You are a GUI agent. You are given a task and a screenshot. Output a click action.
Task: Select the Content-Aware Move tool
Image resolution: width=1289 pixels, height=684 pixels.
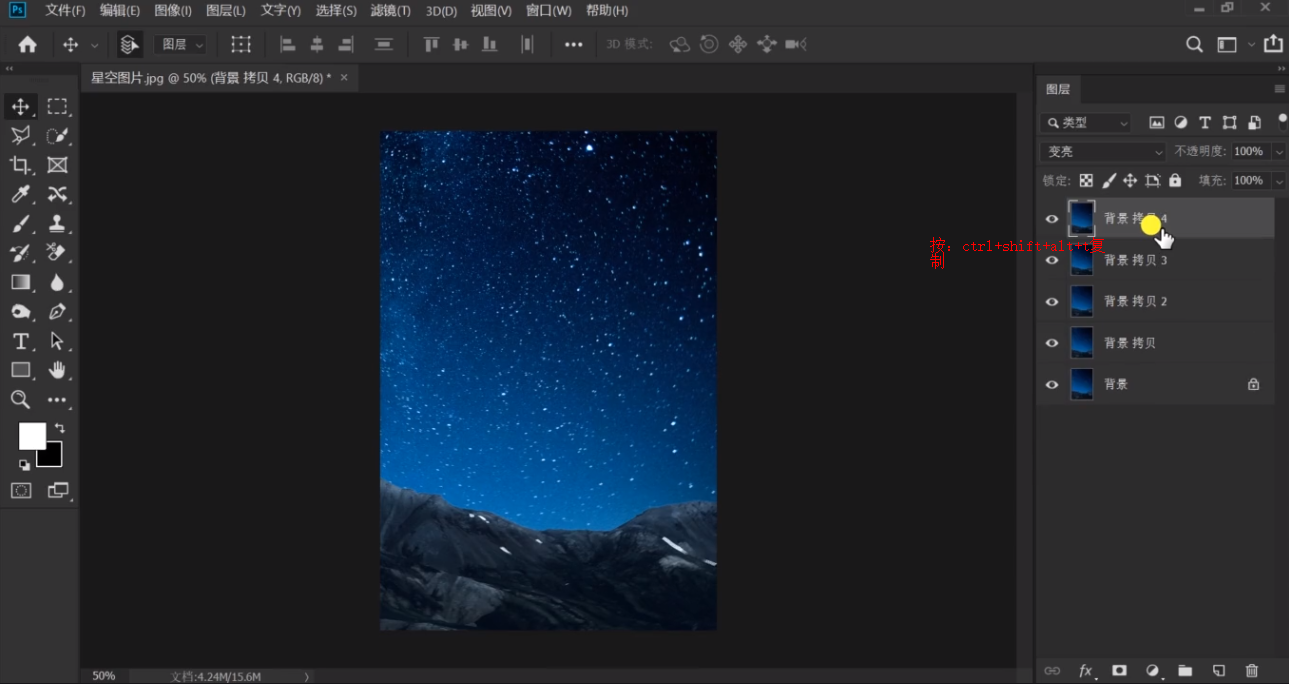57,194
